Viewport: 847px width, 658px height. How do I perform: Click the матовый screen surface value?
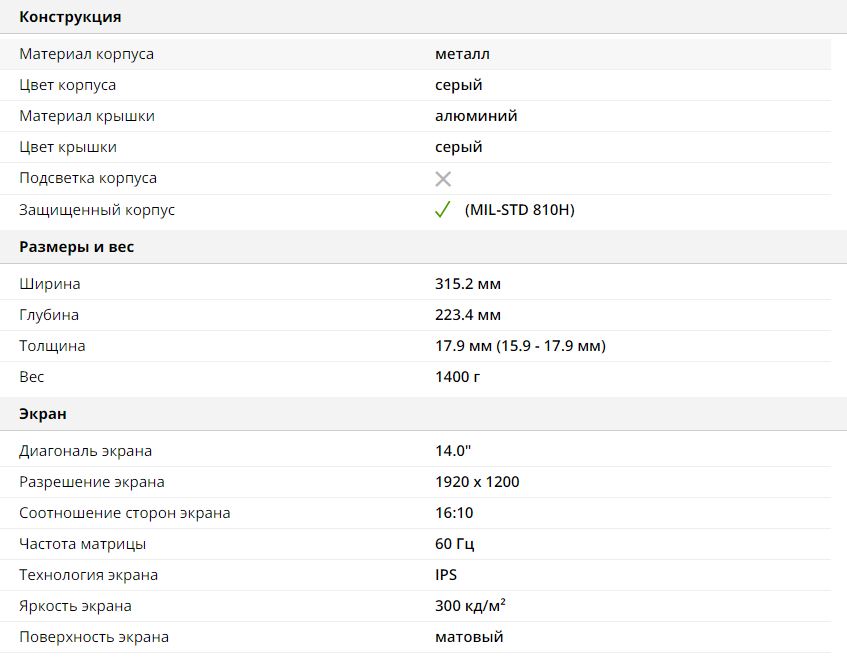coord(469,637)
